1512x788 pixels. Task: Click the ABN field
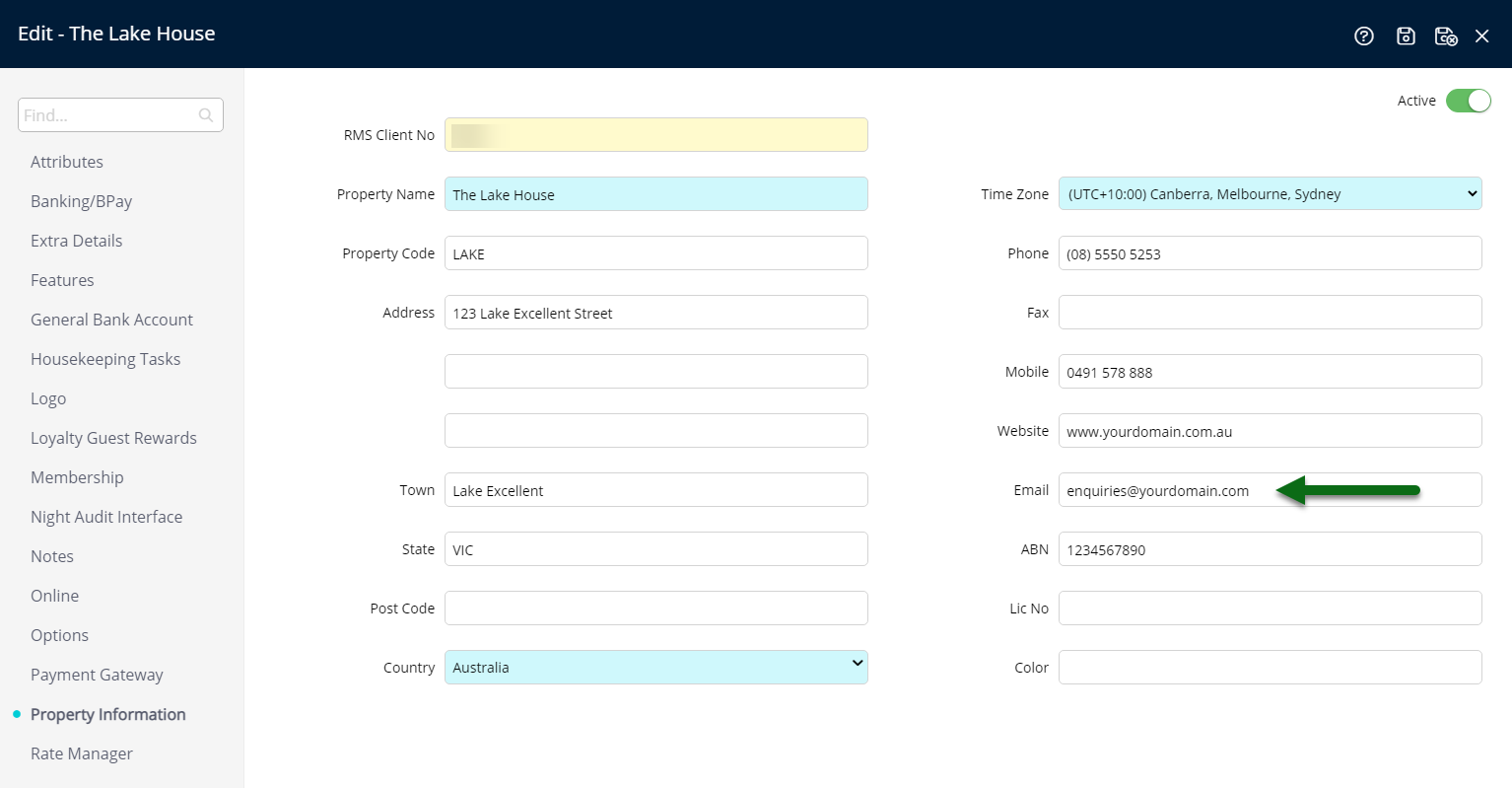point(1271,549)
